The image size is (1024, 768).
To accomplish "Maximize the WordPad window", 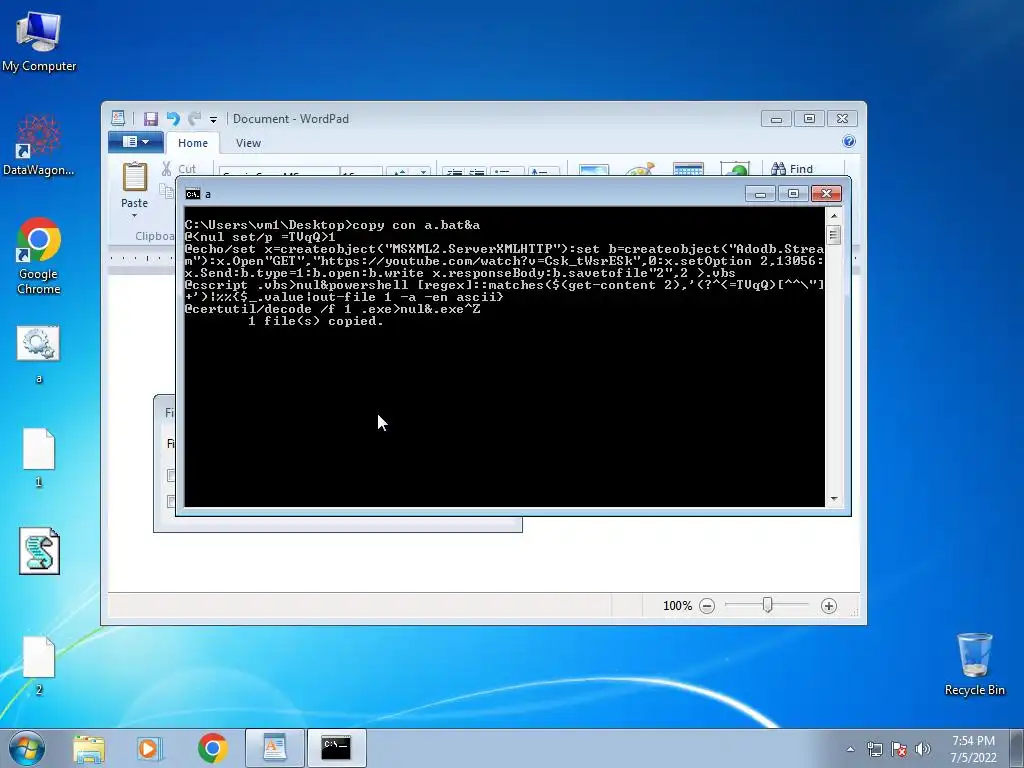I will 809,119.
